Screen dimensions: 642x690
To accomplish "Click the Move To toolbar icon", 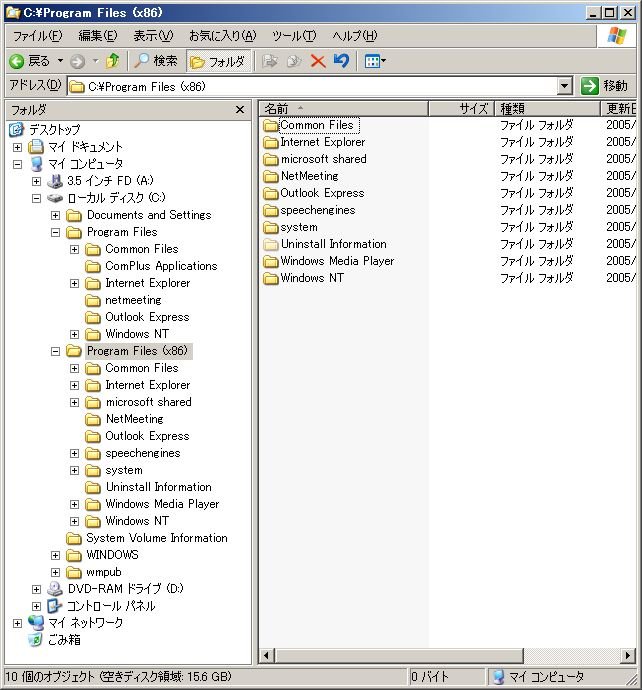I will tap(269, 61).
